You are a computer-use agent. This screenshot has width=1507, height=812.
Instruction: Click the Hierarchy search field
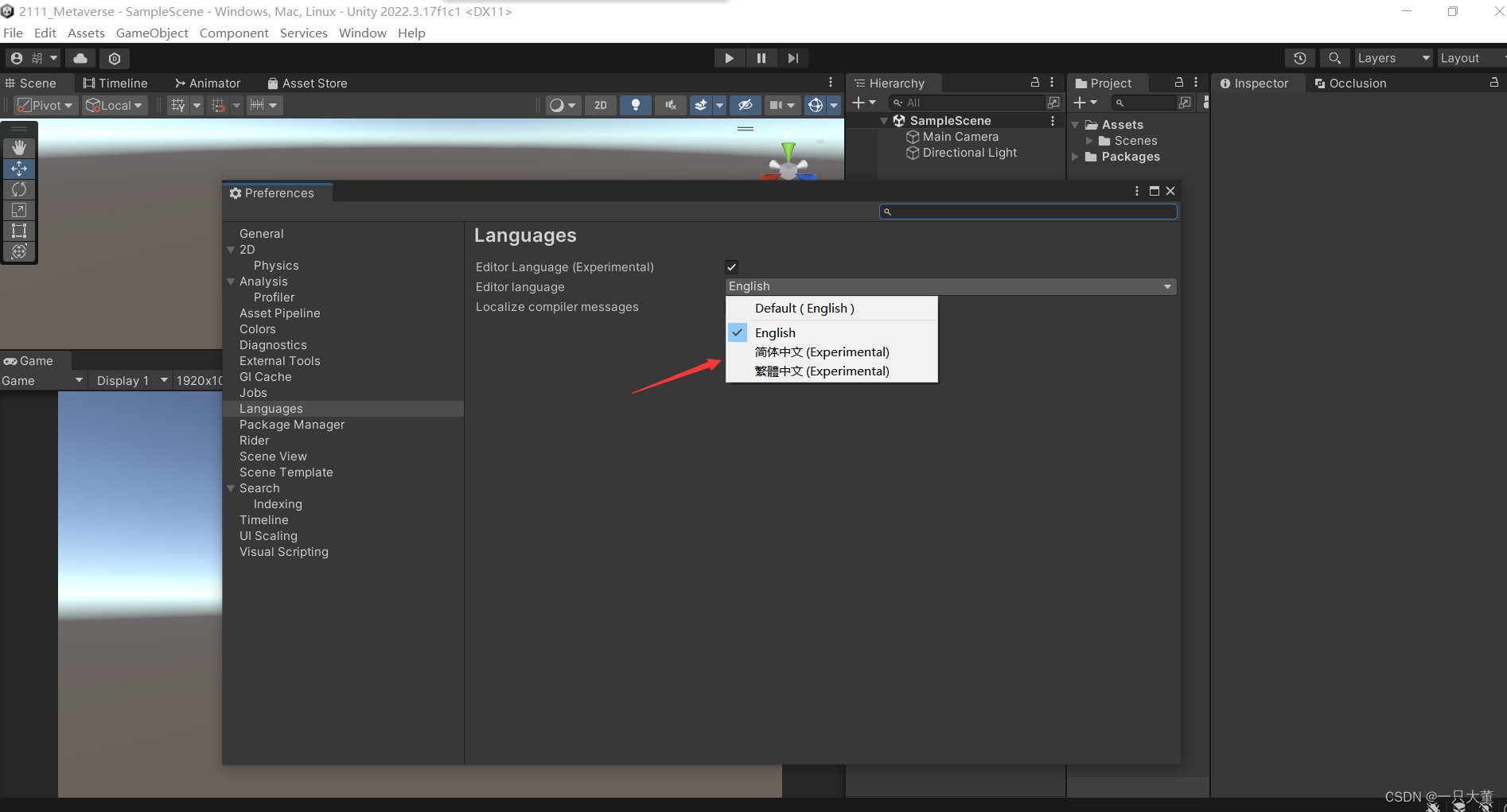point(967,103)
